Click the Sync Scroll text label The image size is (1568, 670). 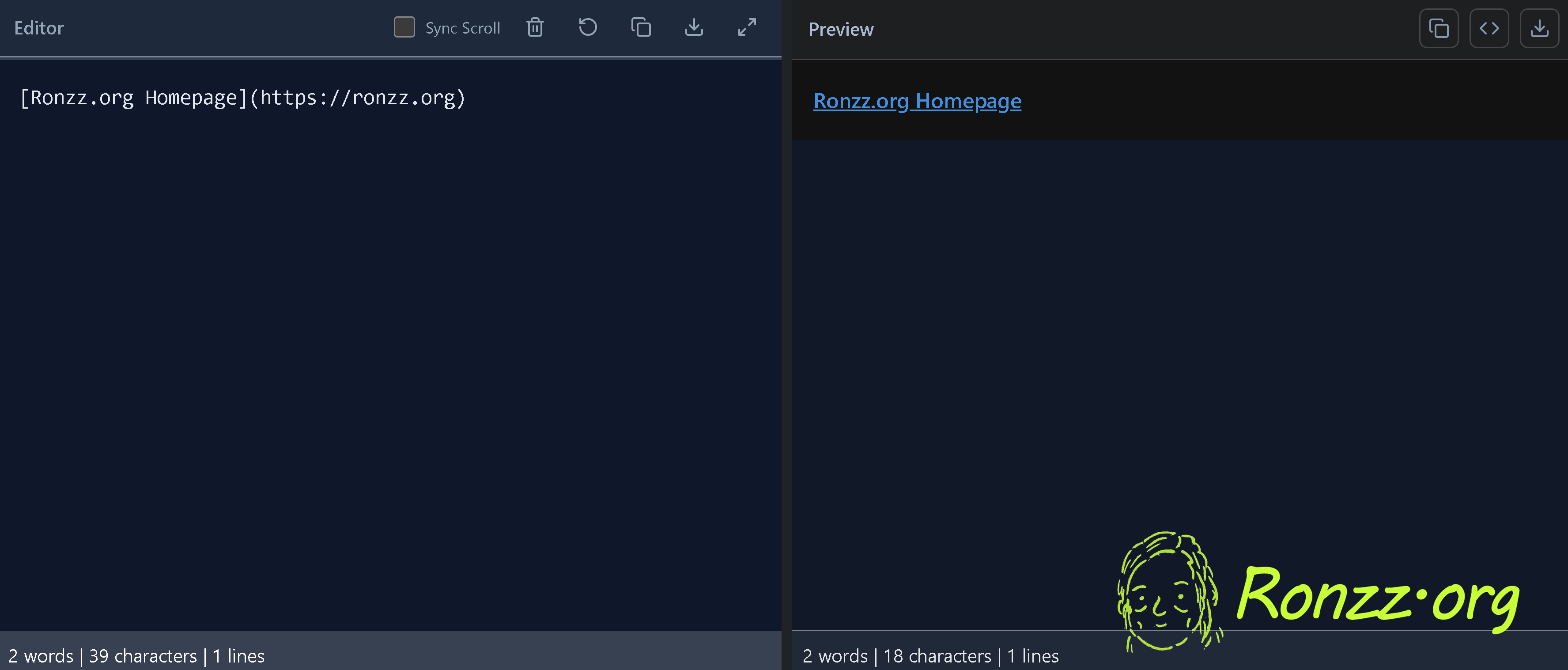point(463,28)
